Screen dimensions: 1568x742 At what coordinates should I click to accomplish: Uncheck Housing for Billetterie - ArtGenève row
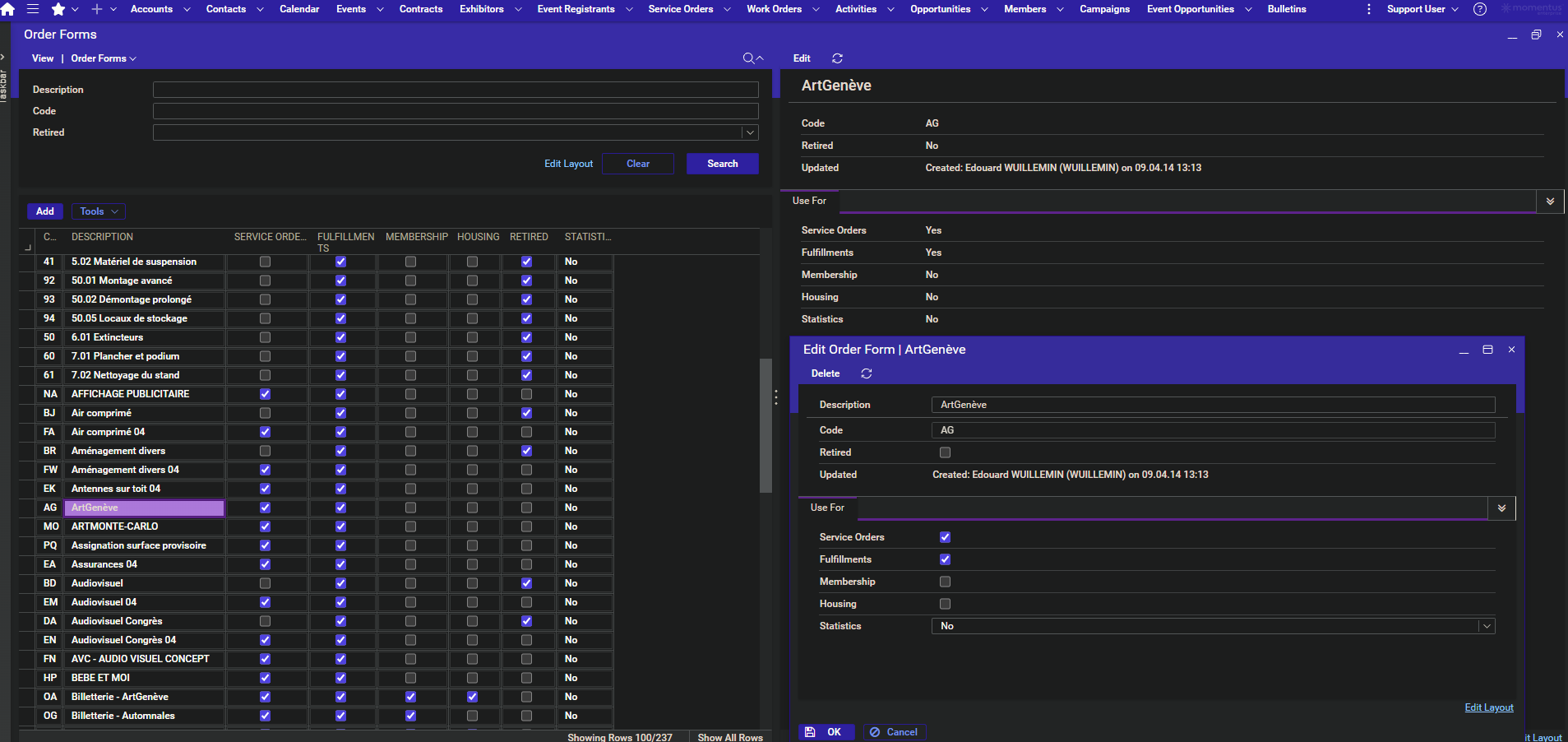tap(472, 697)
